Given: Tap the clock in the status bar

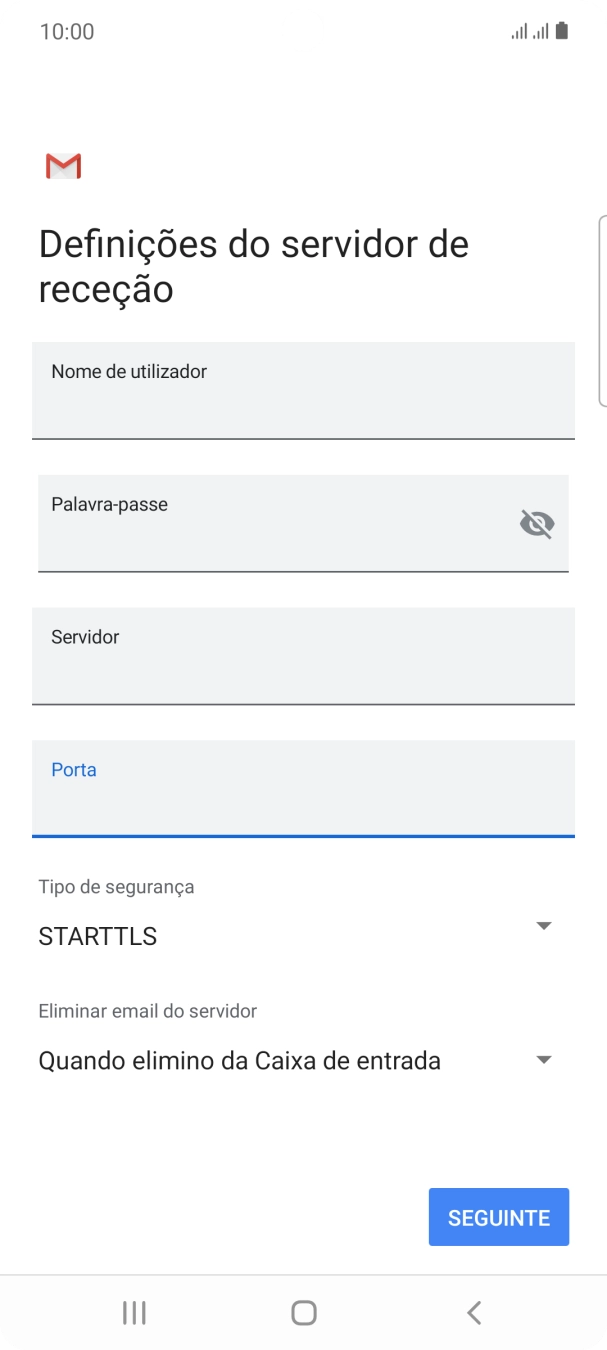Looking at the screenshot, I should [66, 30].
